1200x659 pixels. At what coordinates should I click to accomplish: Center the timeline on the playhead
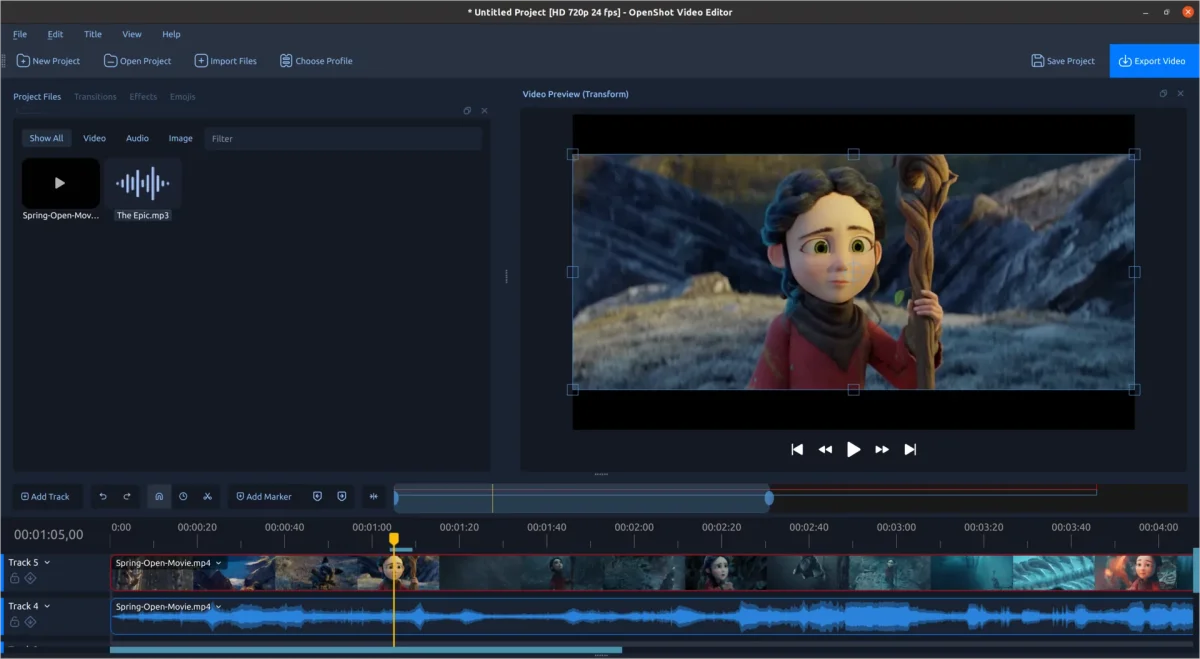pyautogui.click(x=374, y=496)
